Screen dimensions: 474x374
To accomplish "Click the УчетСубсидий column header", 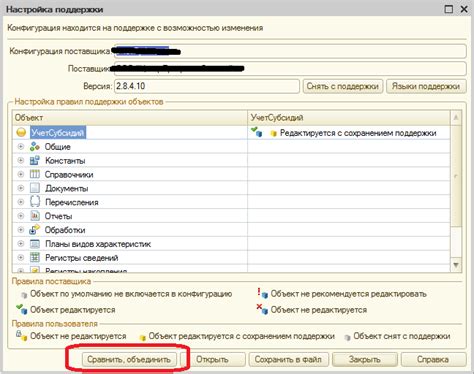I will pos(349,118).
